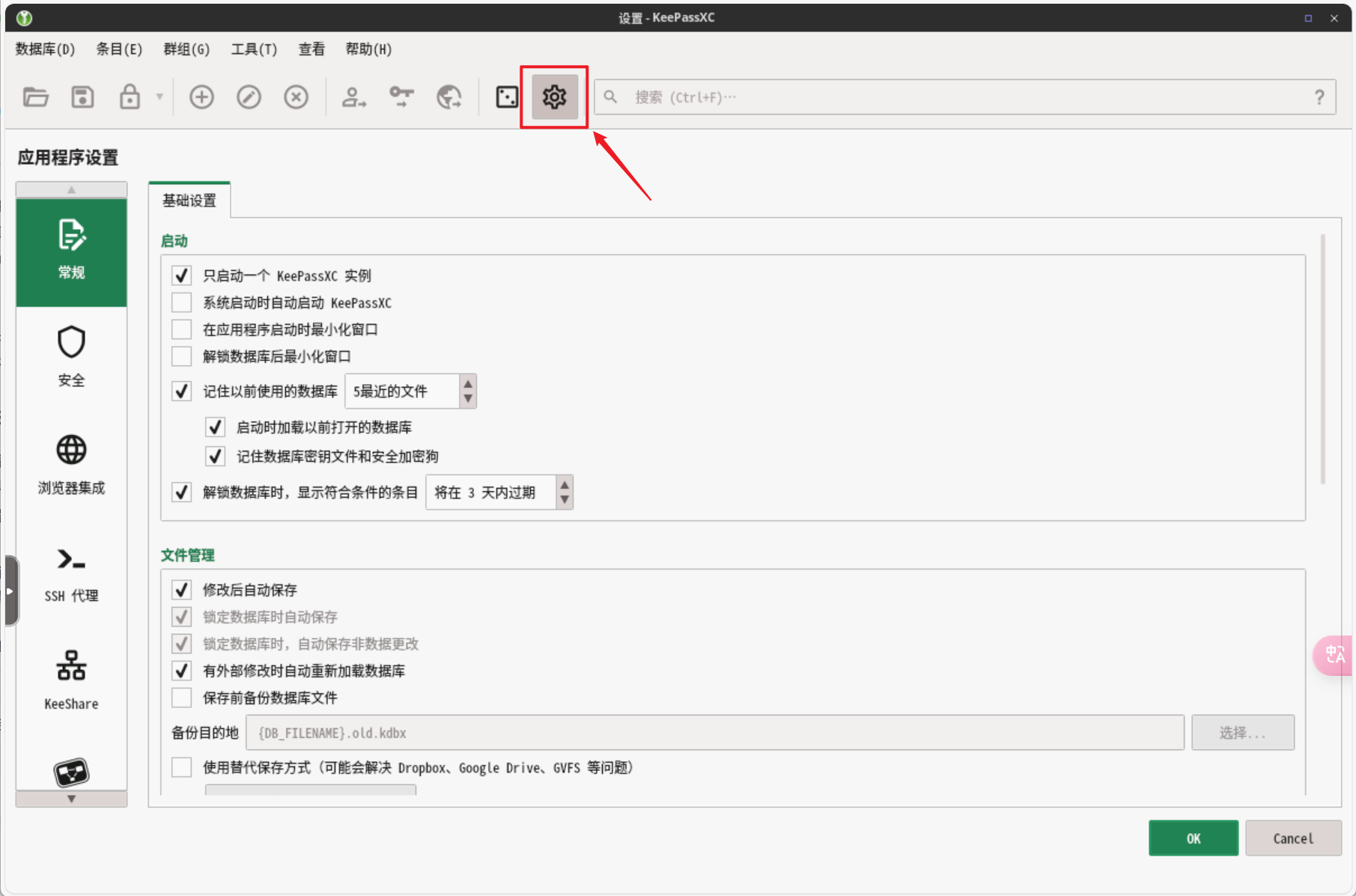
Task: Click the settings panel vertical scrollbar
Action: pyautogui.click(x=1323, y=359)
